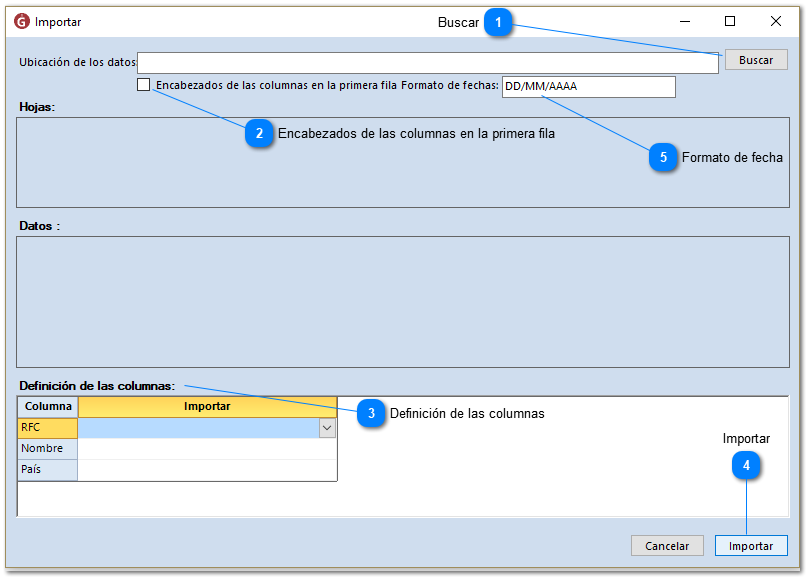Enable column headers in first row checkbox
Viewport: 809px width, 580px height.
click(144, 86)
